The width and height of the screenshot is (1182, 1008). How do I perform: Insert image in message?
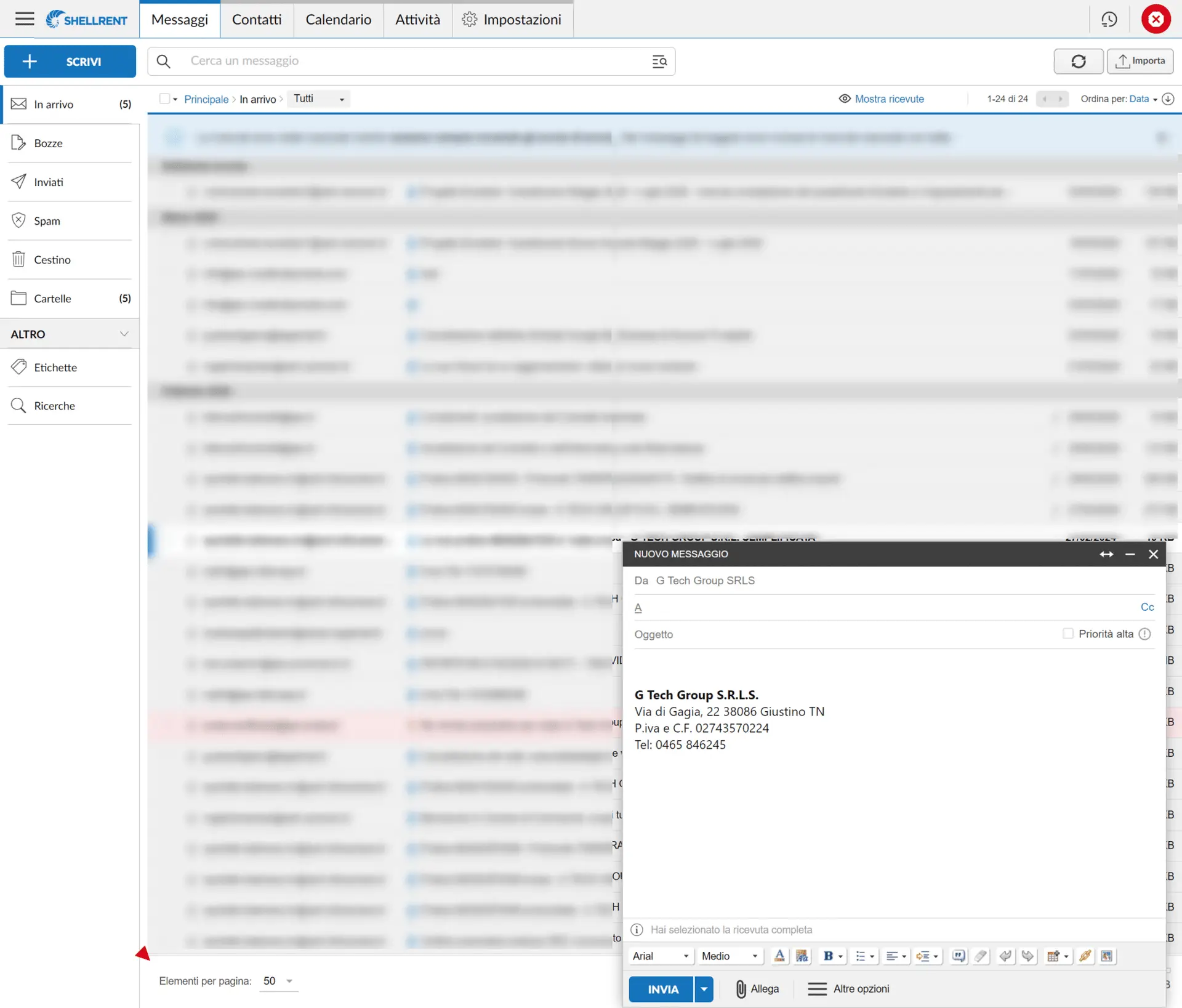[x=1106, y=956]
